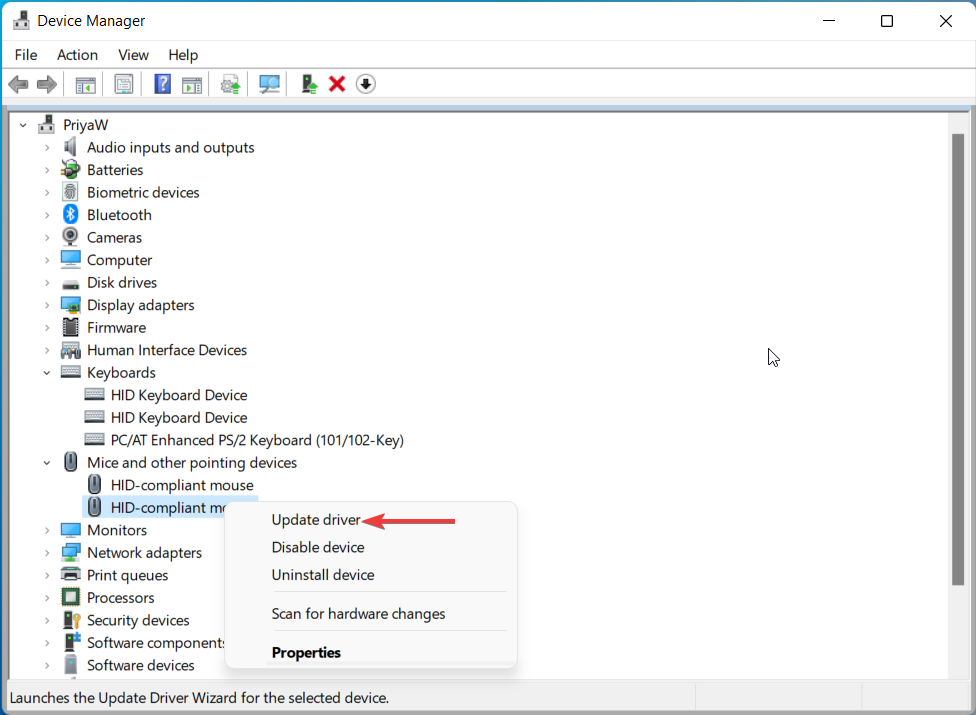Screen dimensions: 976x715
Task: Select the Monitors label
Action: pos(117,530)
